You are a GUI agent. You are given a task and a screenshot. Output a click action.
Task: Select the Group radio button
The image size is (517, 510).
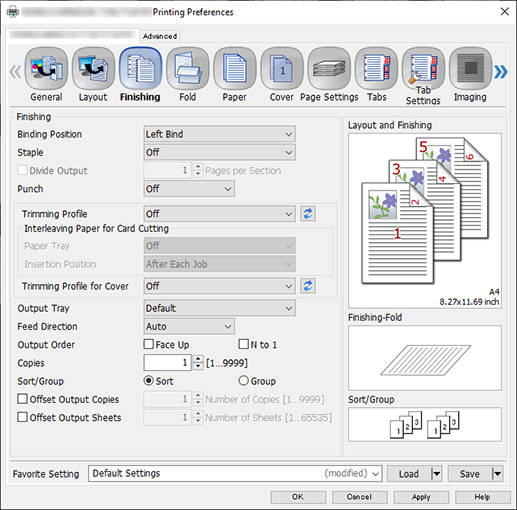click(243, 380)
